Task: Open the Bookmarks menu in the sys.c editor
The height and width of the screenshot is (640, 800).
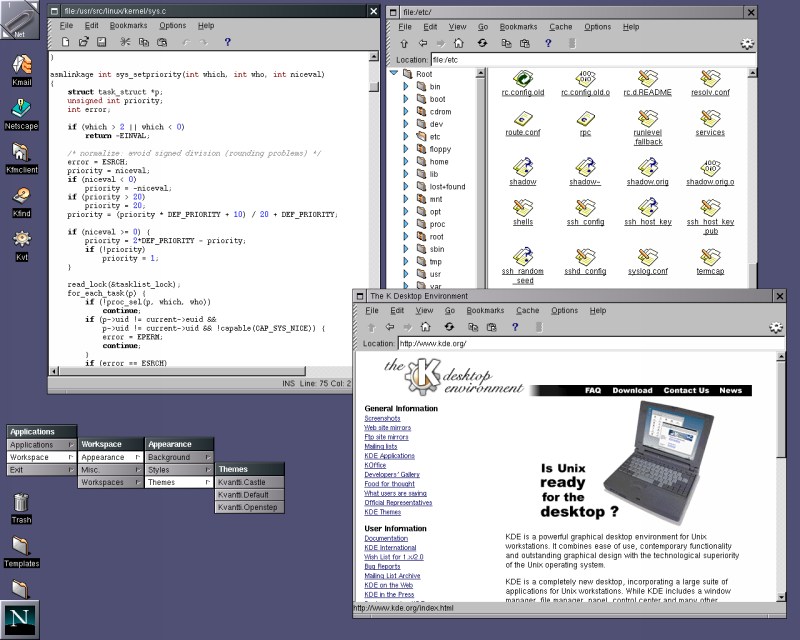Action: coord(128,26)
